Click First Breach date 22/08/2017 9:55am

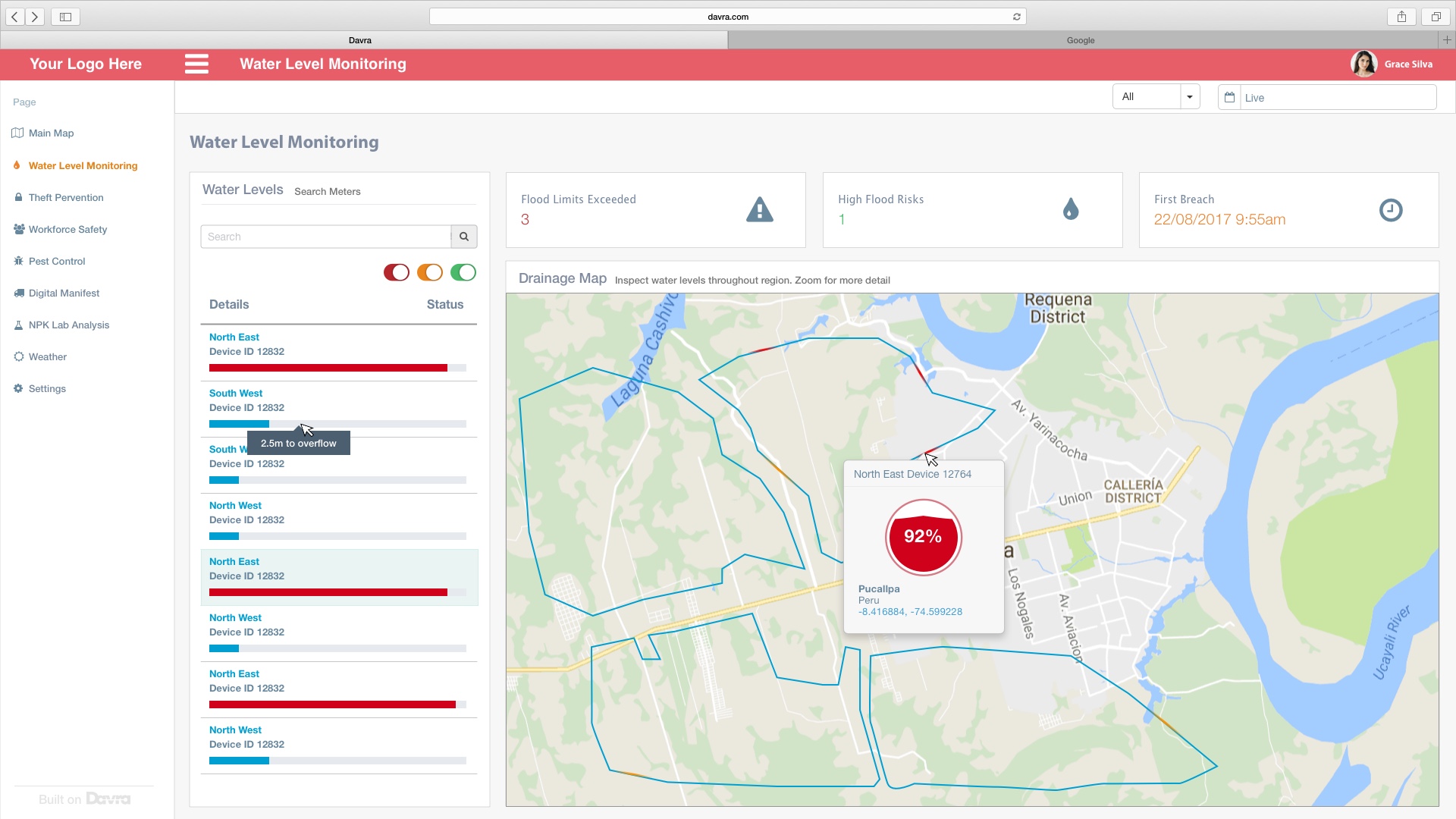pyautogui.click(x=1219, y=219)
